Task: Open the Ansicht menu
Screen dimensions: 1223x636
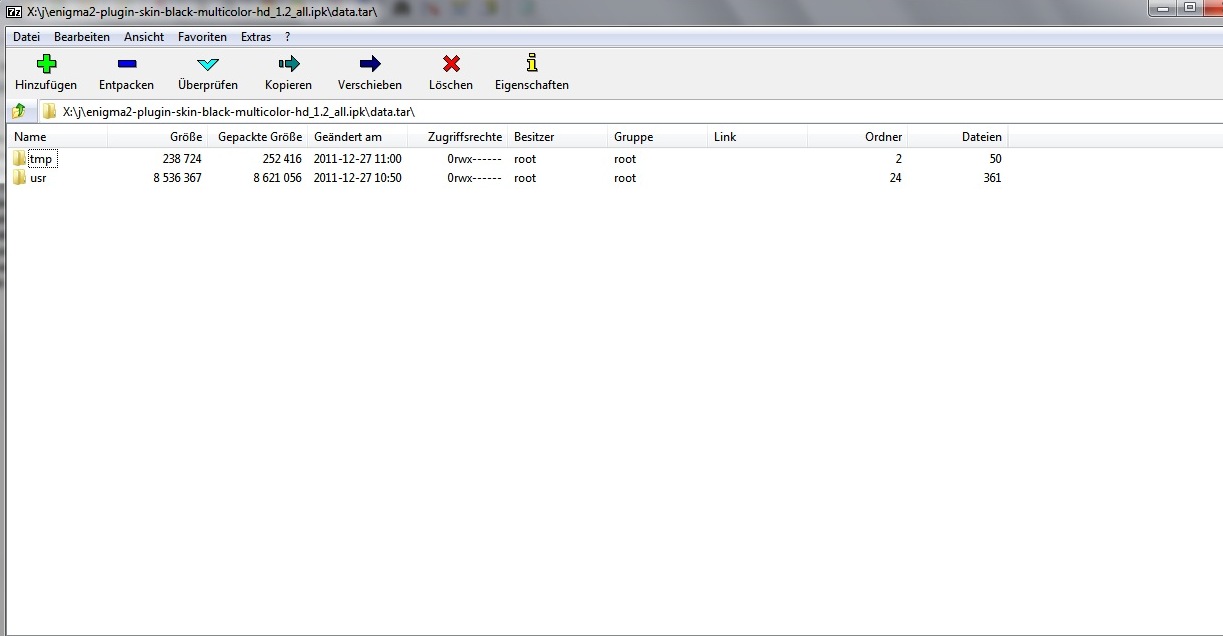Action: pos(144,37)
